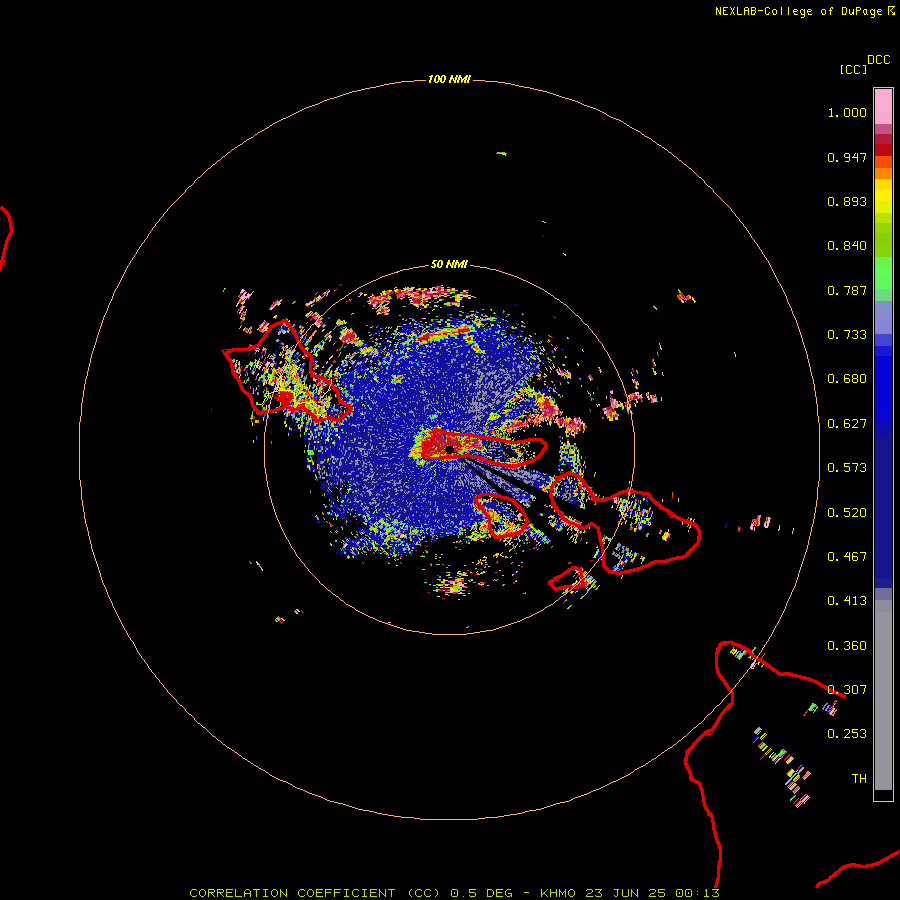
Task: Click the black radar site dot at center
Action: click(449, 449)
